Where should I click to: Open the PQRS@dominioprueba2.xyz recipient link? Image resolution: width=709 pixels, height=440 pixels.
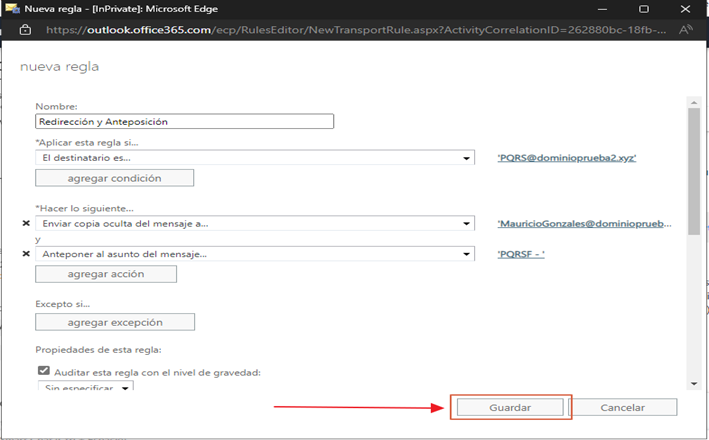pos(566,158)
